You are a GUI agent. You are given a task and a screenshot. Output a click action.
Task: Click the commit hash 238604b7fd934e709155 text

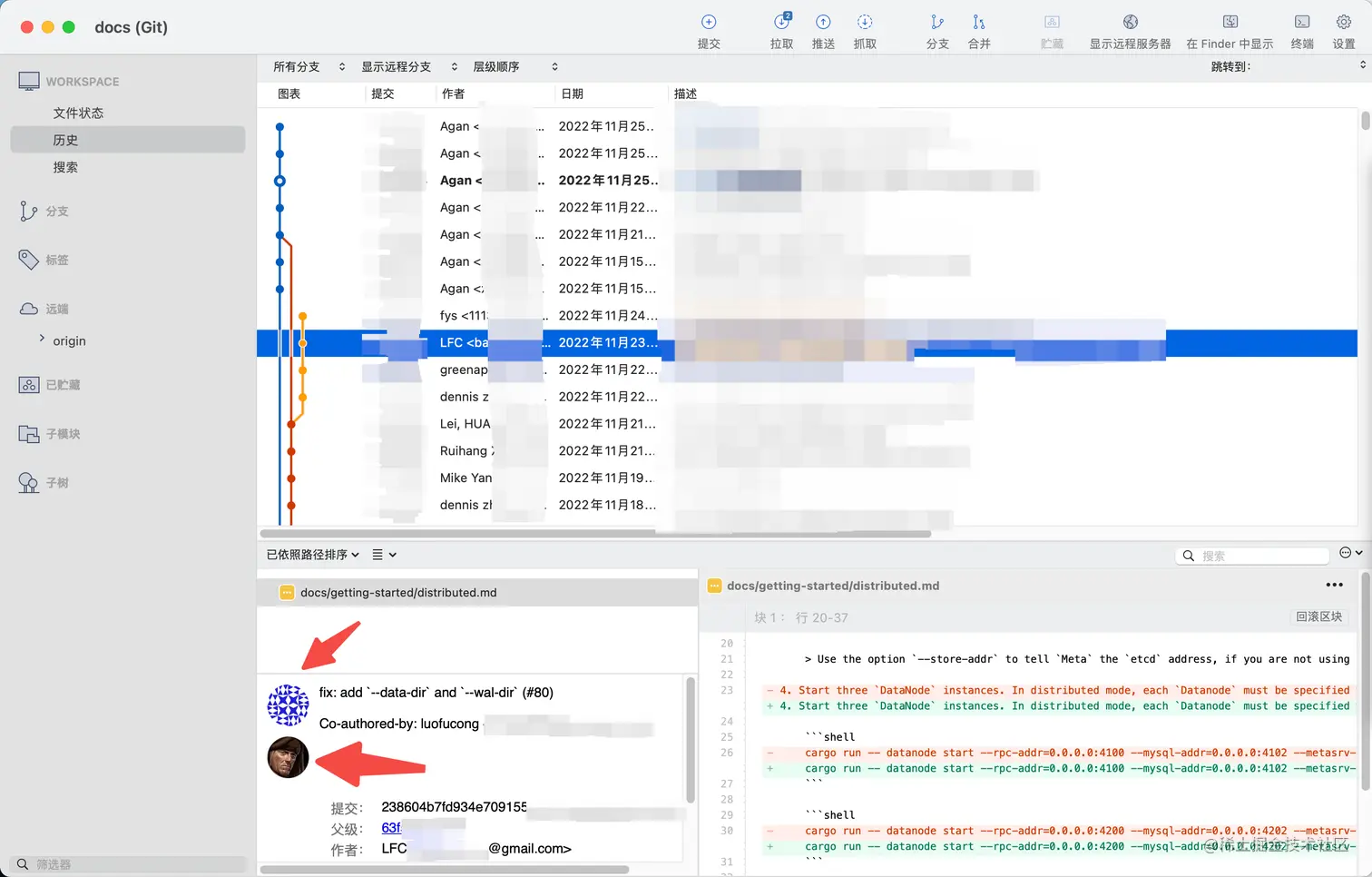pyautogui.click(x=454, y=807)
